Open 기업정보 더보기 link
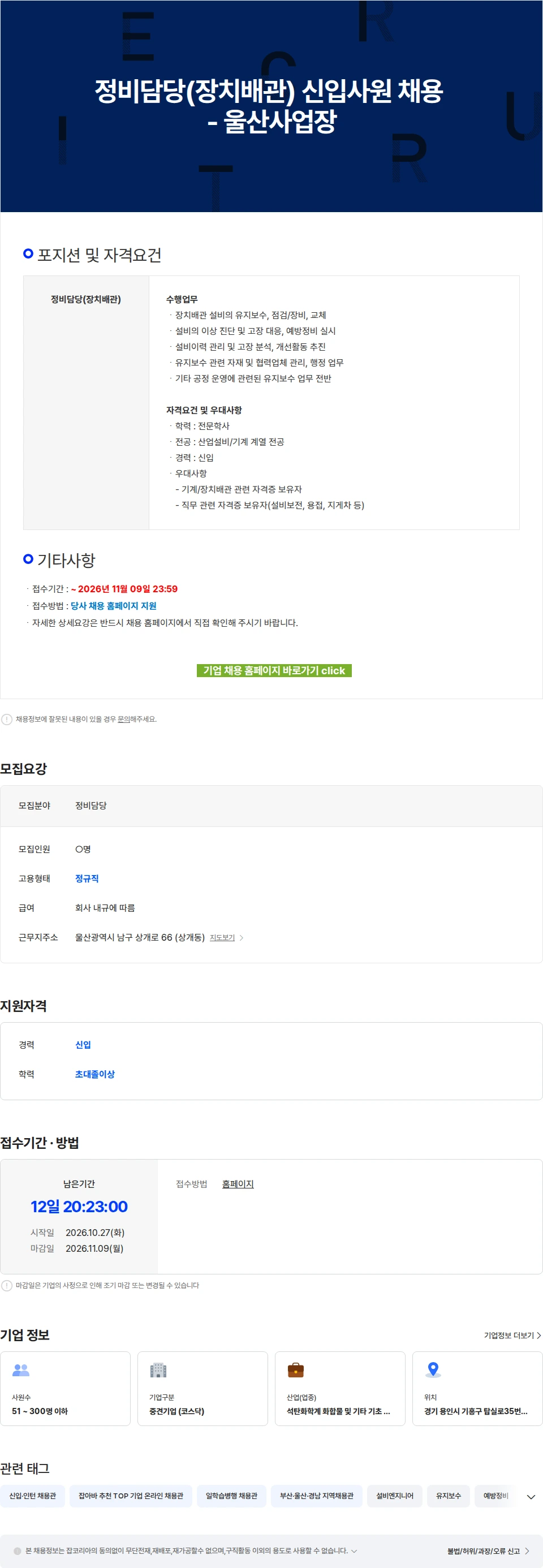The height and width of the screenshot is (1568, 543). point(512,1335)
